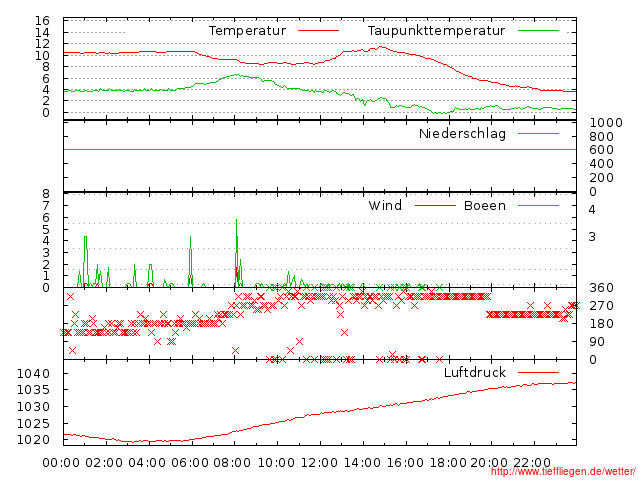Click the 10:00 time axis label

pyautogui.click(x=276, y=462)
